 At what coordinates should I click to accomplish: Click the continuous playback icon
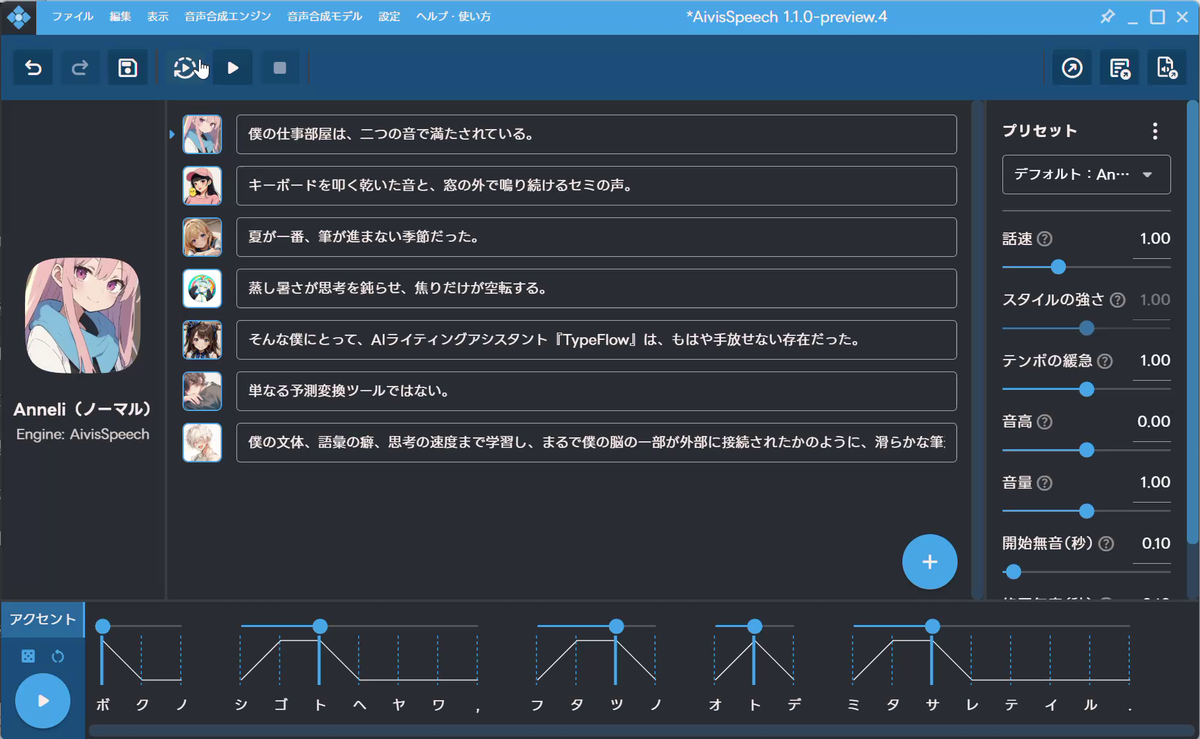[x=186, y=68]
